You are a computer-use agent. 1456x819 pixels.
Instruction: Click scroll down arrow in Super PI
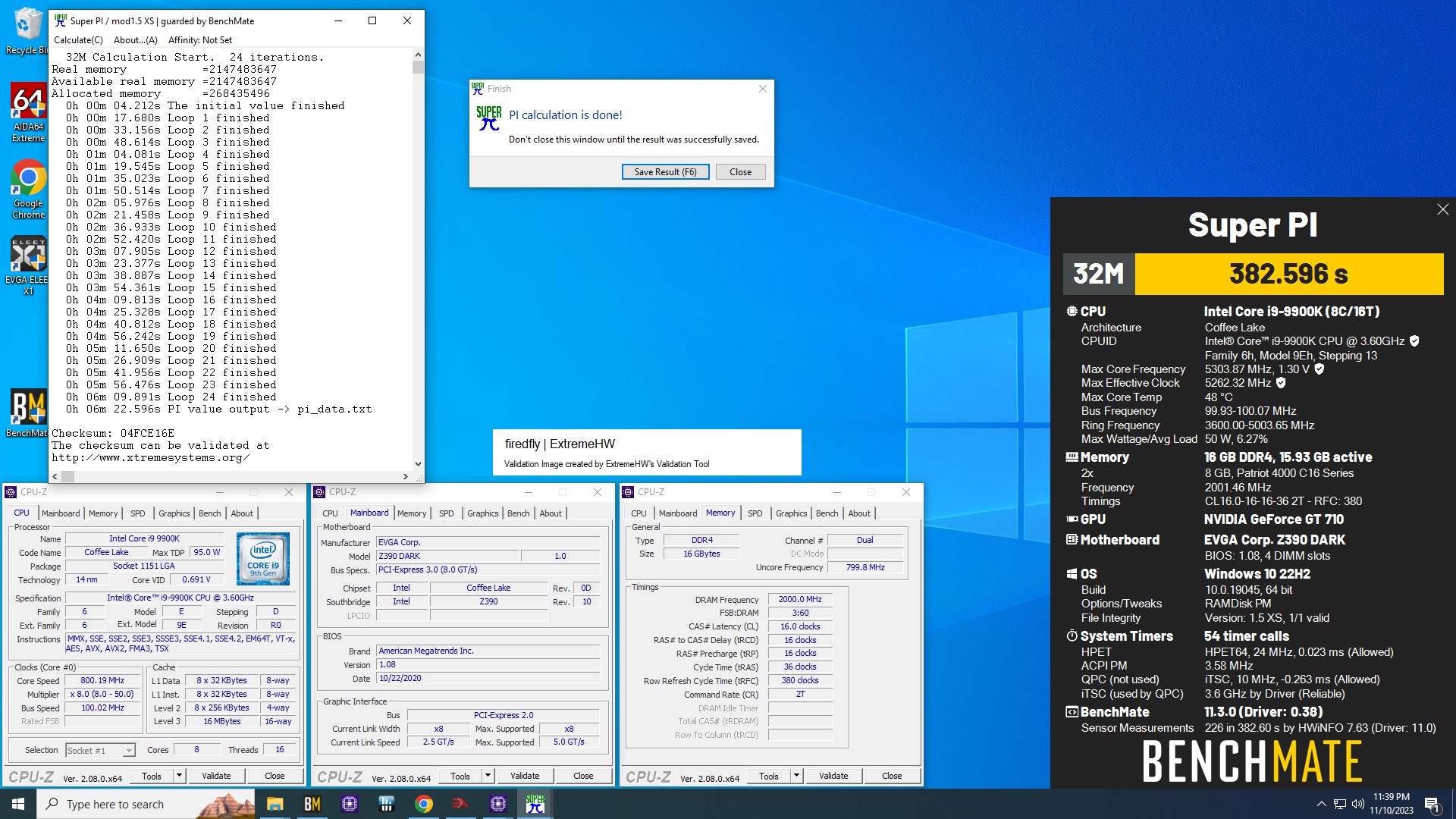[418, 464]
